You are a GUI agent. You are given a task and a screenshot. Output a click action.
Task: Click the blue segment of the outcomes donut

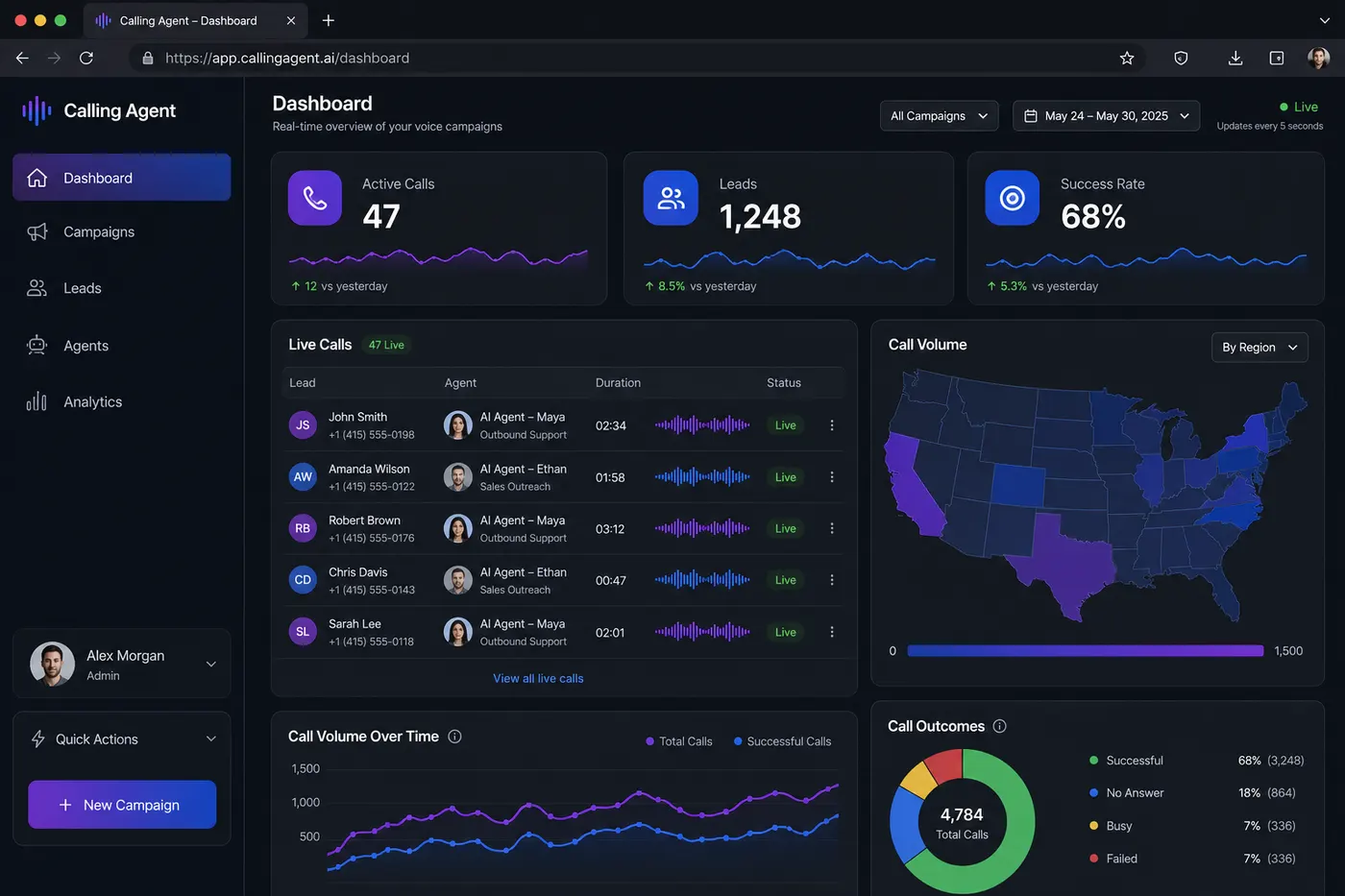[905, 826]
